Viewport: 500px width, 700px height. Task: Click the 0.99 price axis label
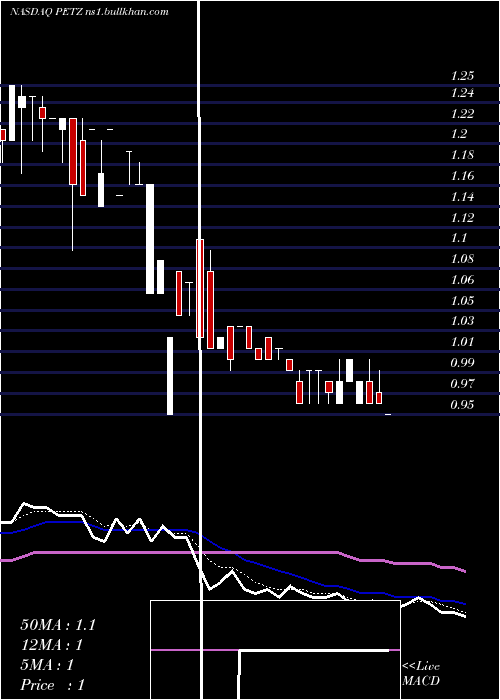coord(462,362)
